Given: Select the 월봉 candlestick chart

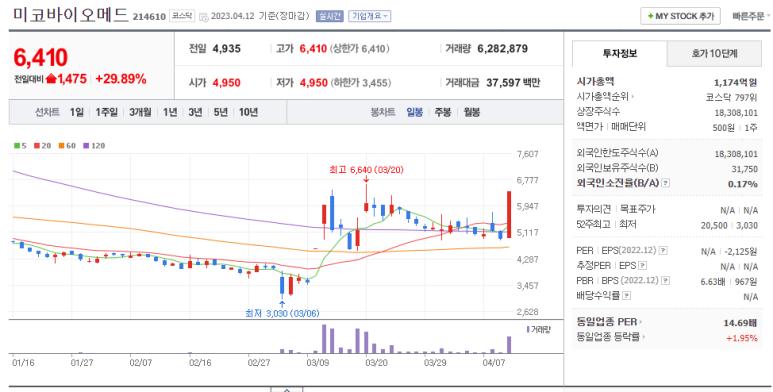Looking at the screenshot, I should click(x=472, y=112).
